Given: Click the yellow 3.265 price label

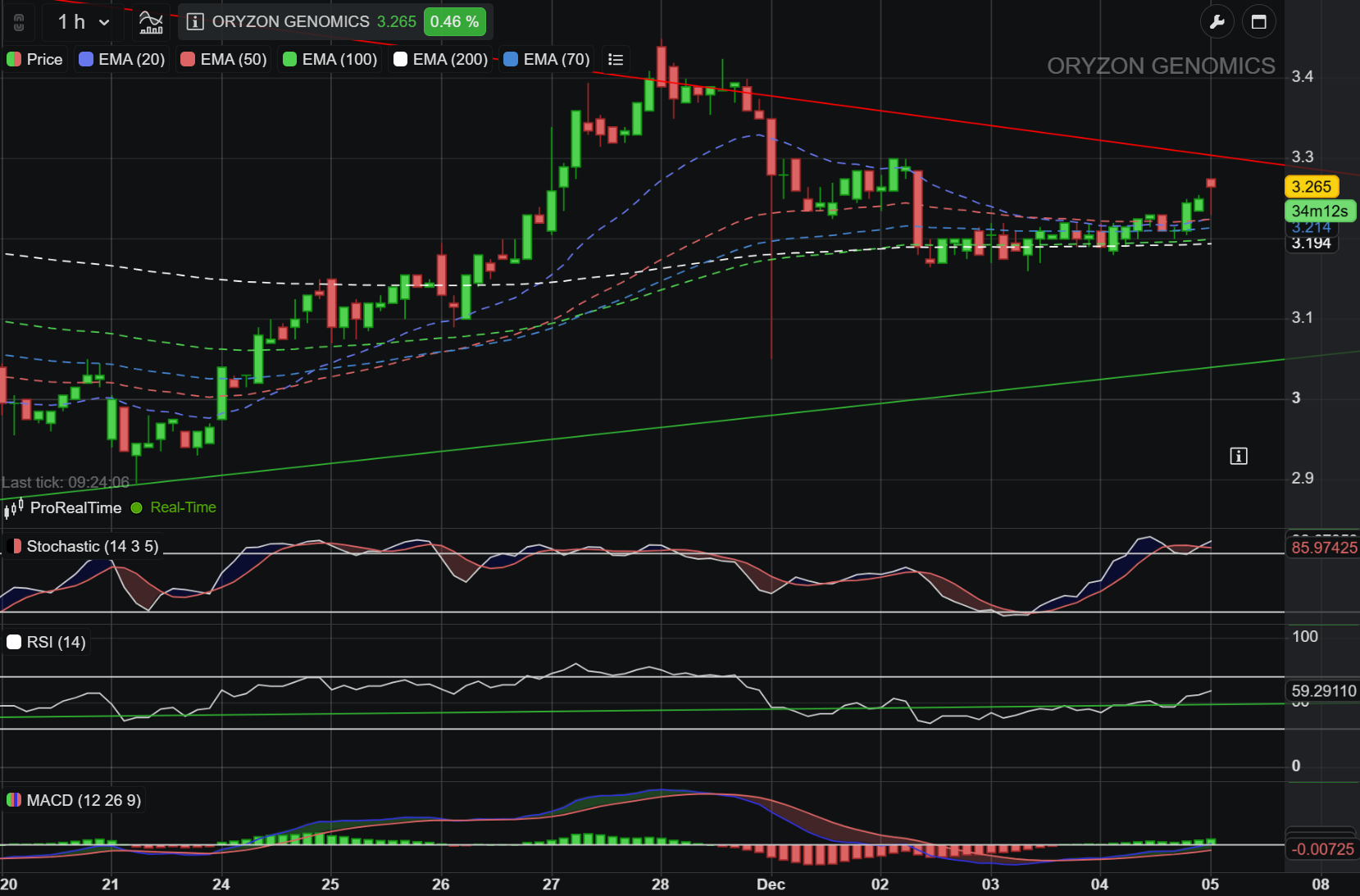Looking at the screenshot, I should coord(1312,187).
